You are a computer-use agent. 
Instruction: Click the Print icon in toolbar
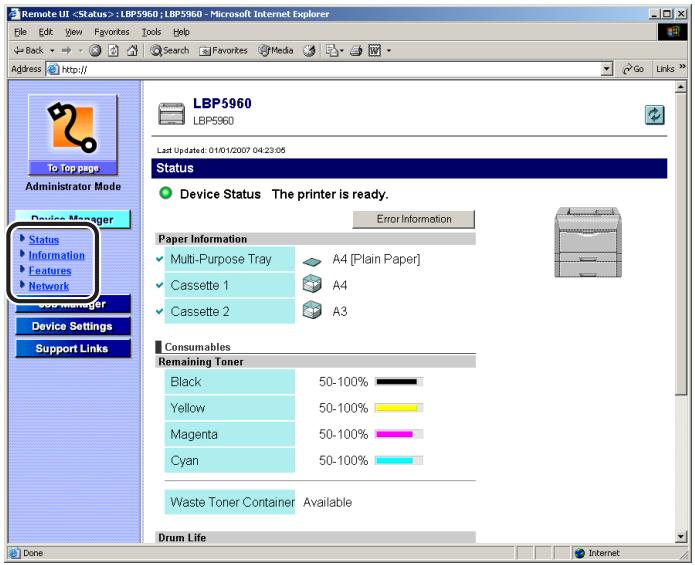click(x=356, y=51)
